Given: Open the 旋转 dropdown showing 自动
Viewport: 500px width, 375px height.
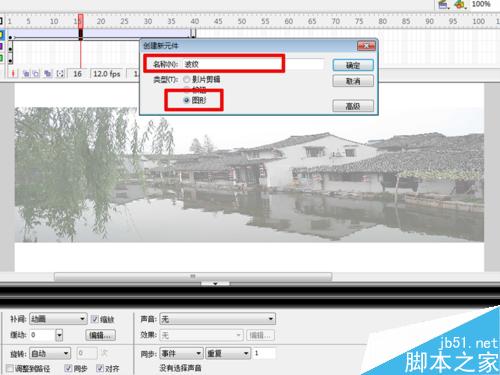Looking at the screenshot, I should pyautogui.click(x=50, y=353).
